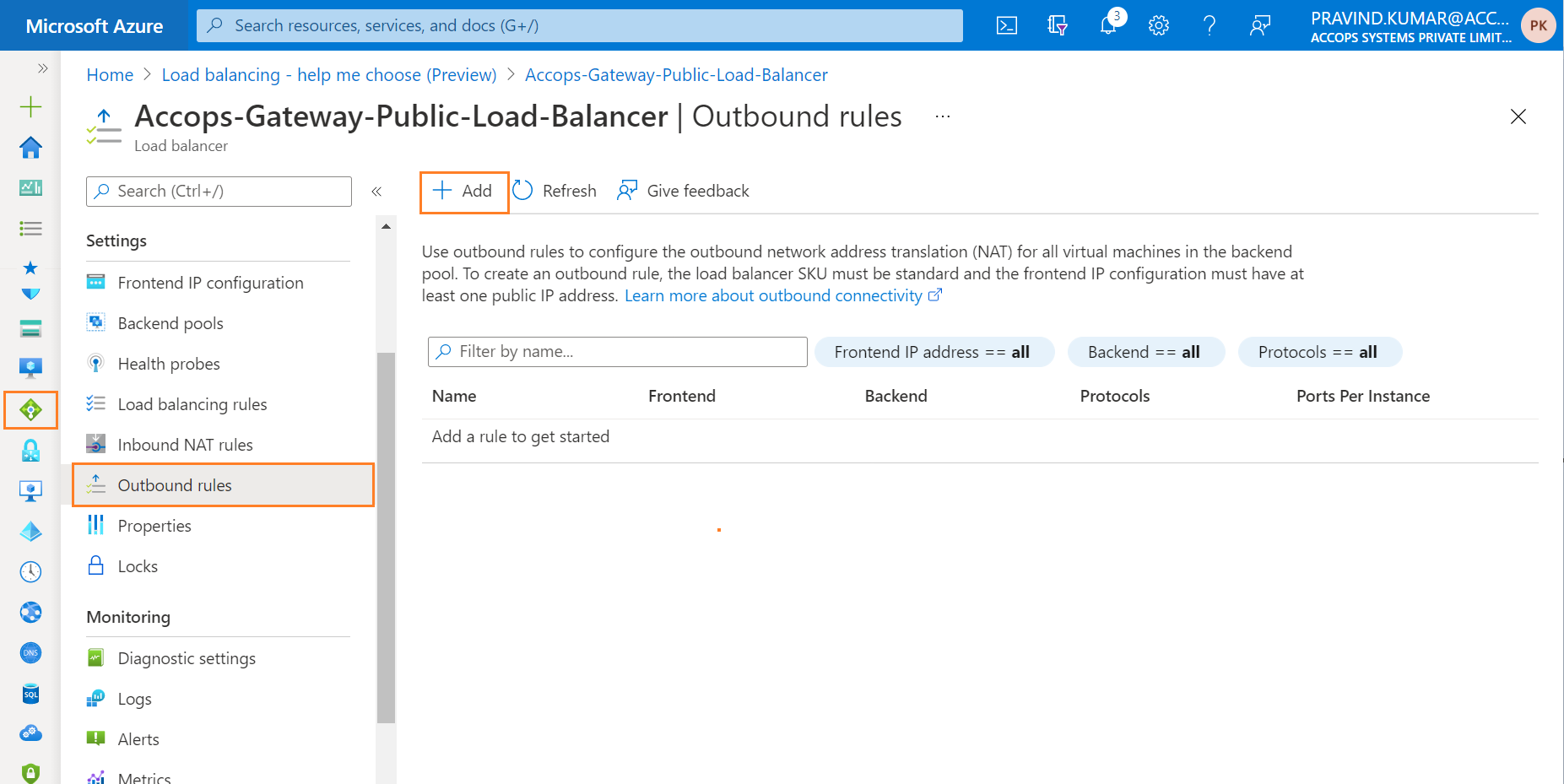Expand the left portal sidebar

(x=42, y=68)
